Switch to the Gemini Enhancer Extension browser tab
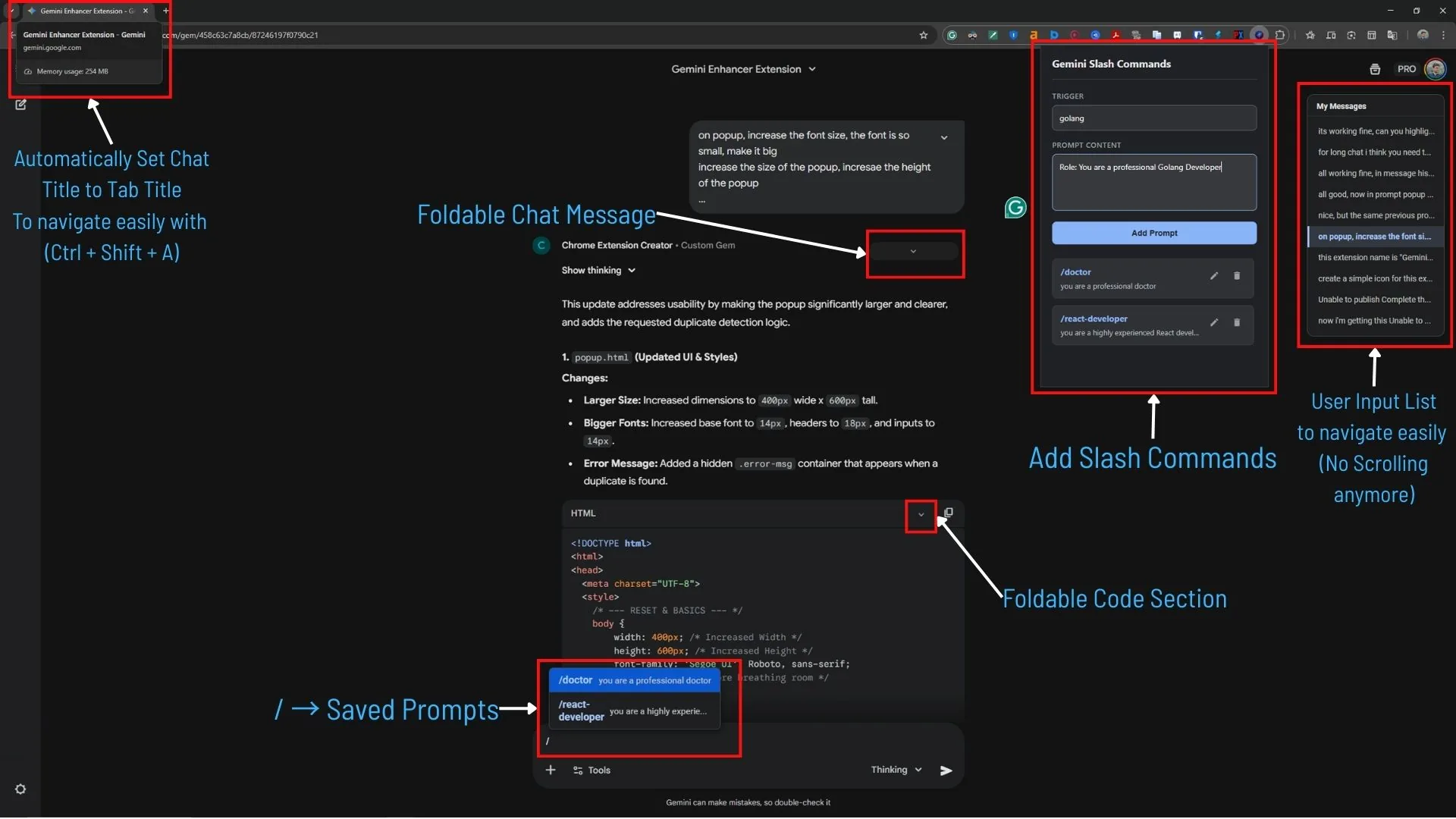Screen dimensions: 1456x819 (87, 11)
